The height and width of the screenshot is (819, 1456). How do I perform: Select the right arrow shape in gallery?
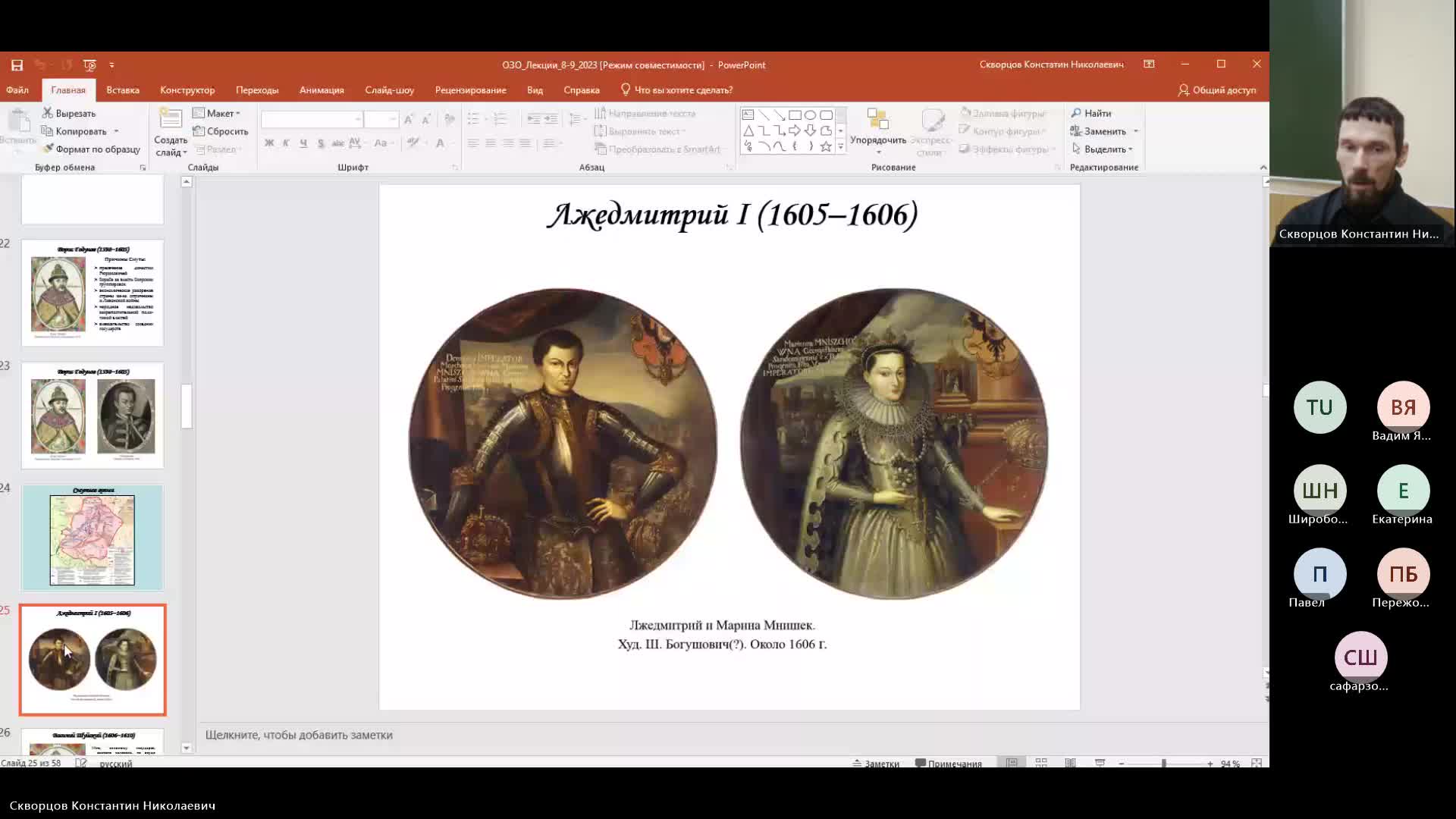(795, 131)
